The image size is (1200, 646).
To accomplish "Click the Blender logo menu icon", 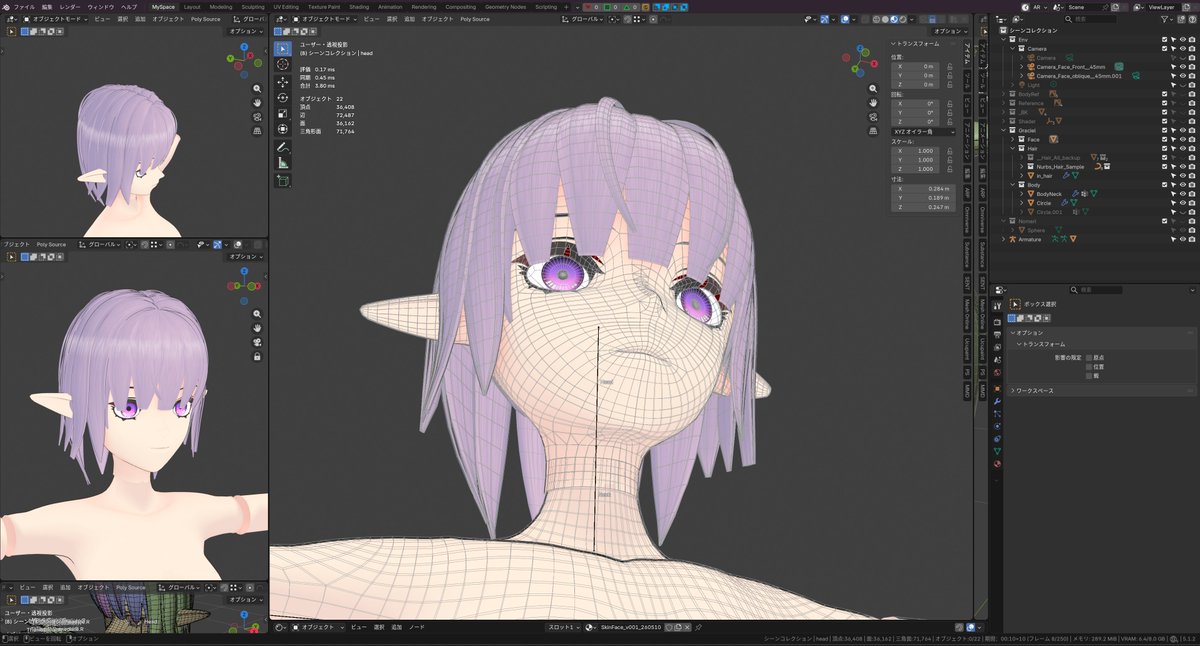I will click(6, 6).
